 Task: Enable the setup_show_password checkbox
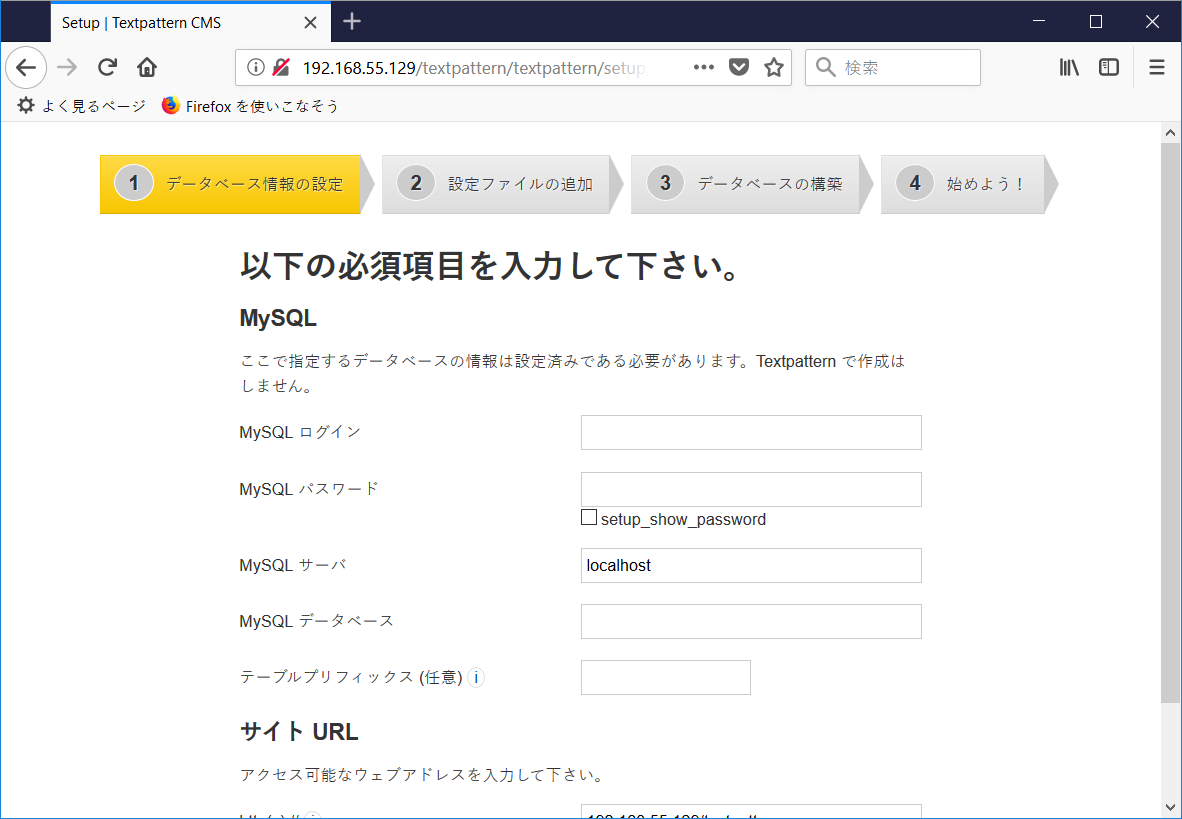pos(589,517)
